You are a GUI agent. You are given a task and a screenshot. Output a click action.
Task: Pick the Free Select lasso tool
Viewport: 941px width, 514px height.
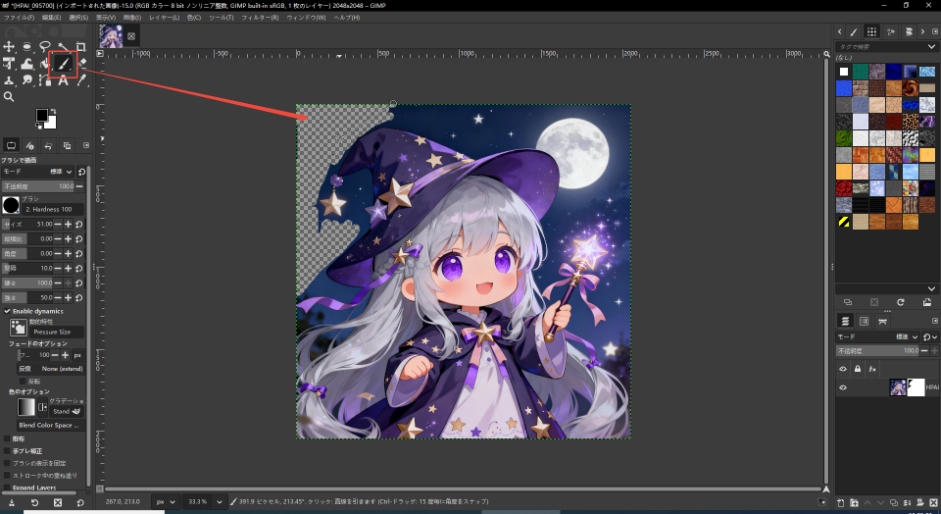click(x=45, y=47)
